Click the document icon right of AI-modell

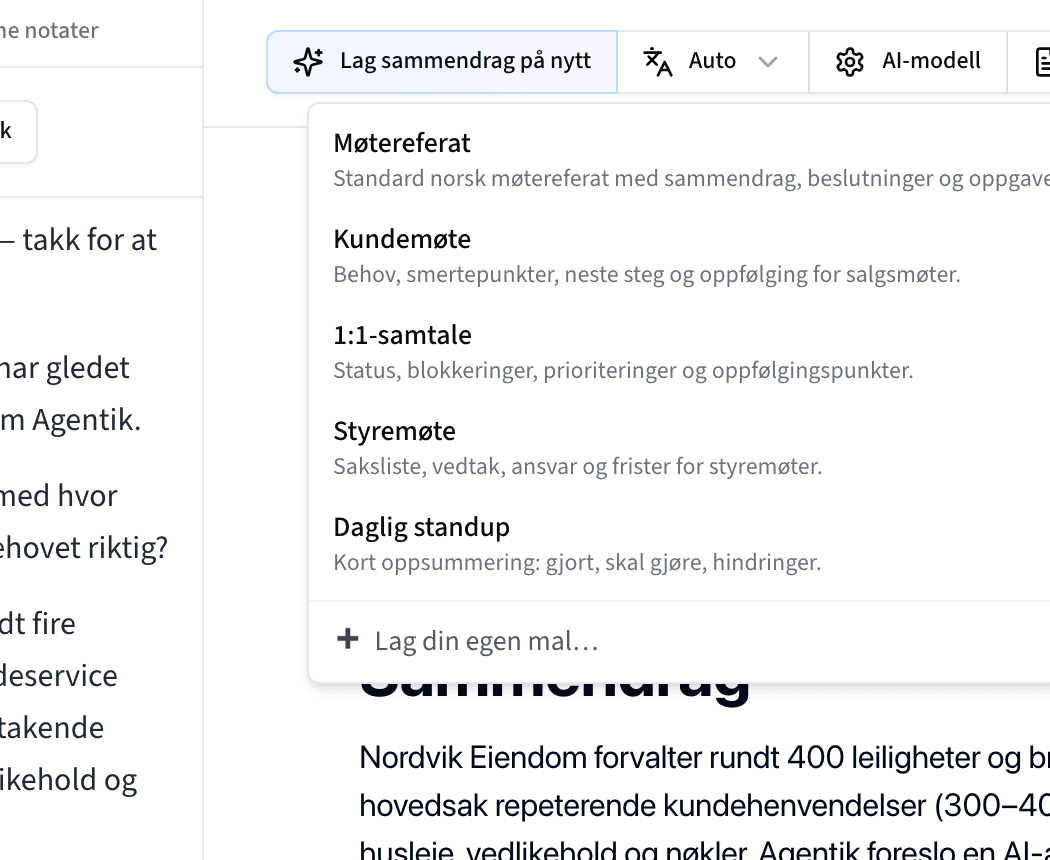(1042, 62)
